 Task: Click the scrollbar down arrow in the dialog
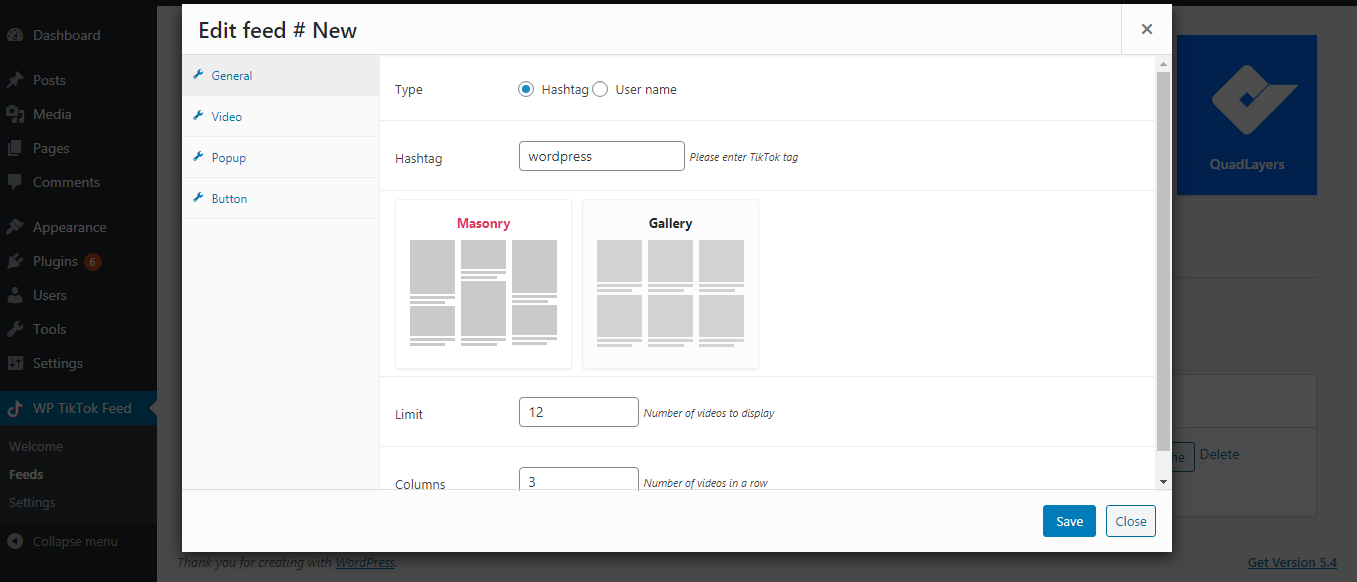pyautogui.click(x=1162, y=481)
